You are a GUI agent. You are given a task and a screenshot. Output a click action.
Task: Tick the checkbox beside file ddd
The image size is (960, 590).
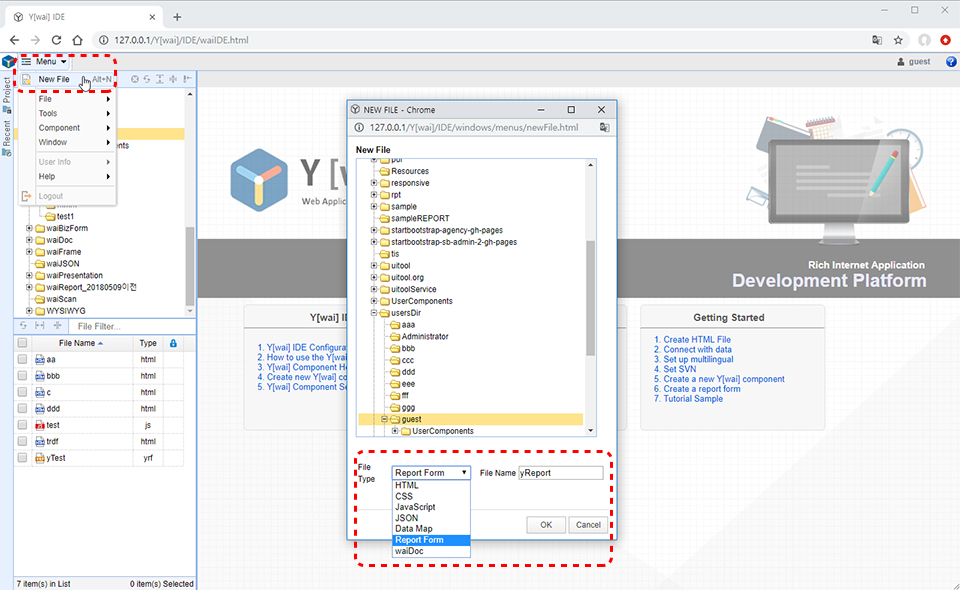(x=22, y=409)
